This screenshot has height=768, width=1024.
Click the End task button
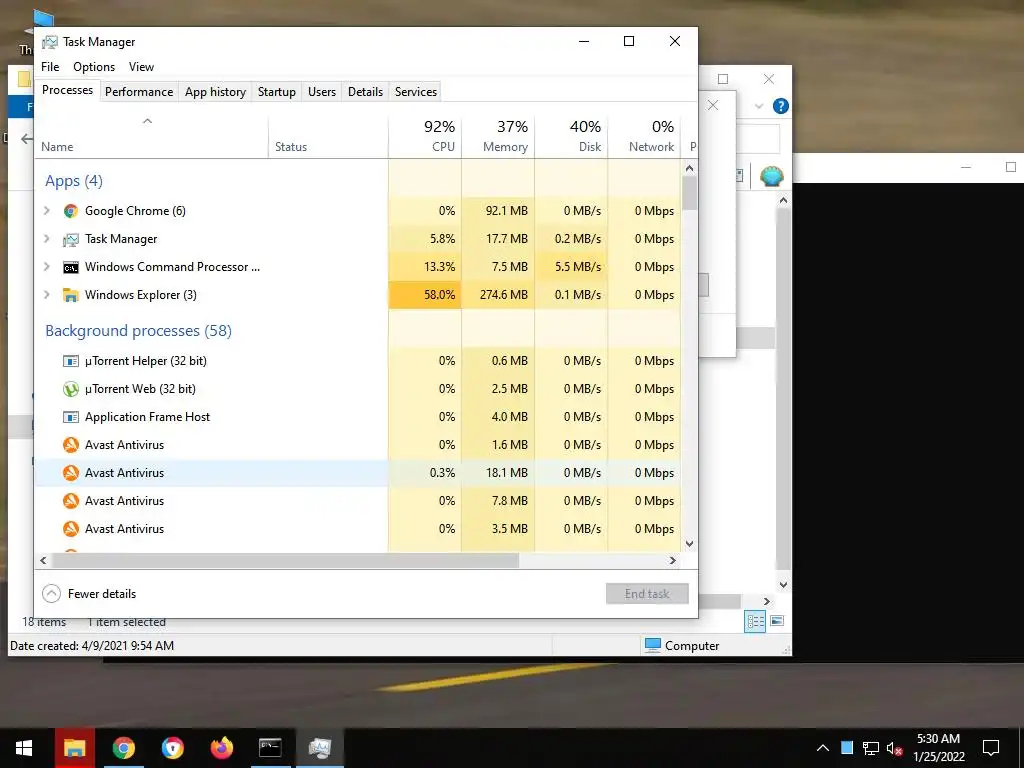[x=647, y=594]
